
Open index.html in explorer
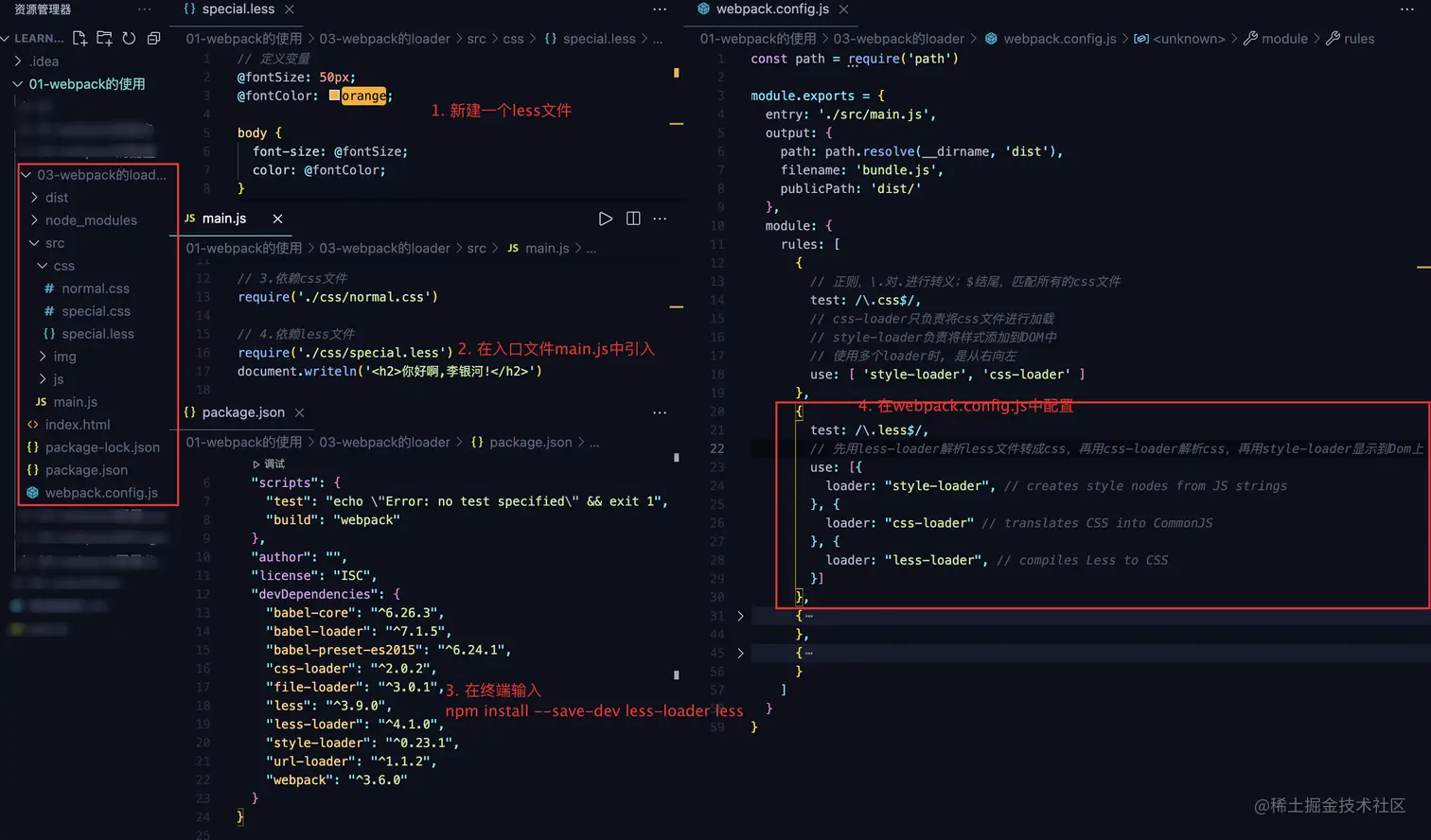tap(78, 425)
